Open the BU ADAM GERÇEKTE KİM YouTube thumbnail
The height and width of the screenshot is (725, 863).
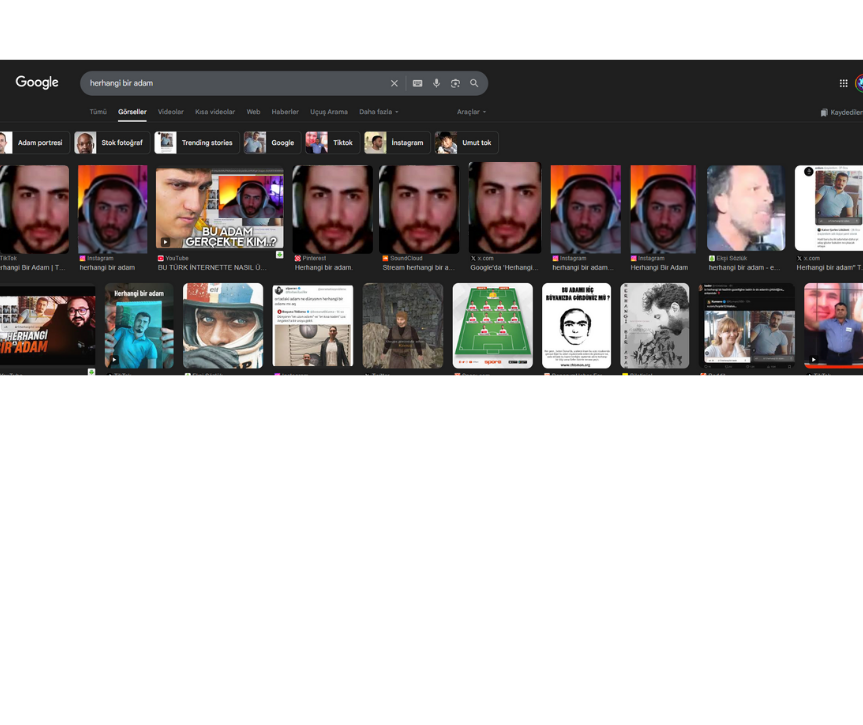click(x=220, y=208)
